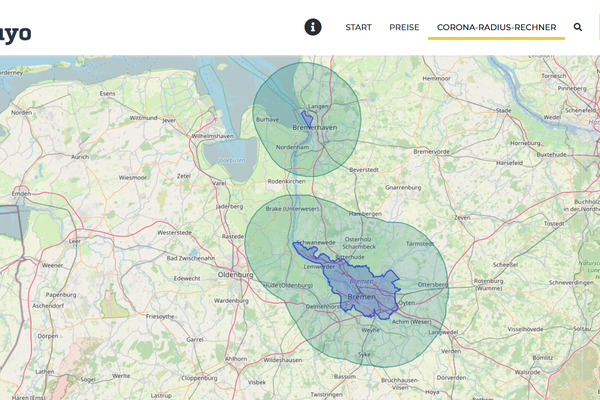600x400 pixels.
Task: Click the Papenburg town label
Action: 61,295
